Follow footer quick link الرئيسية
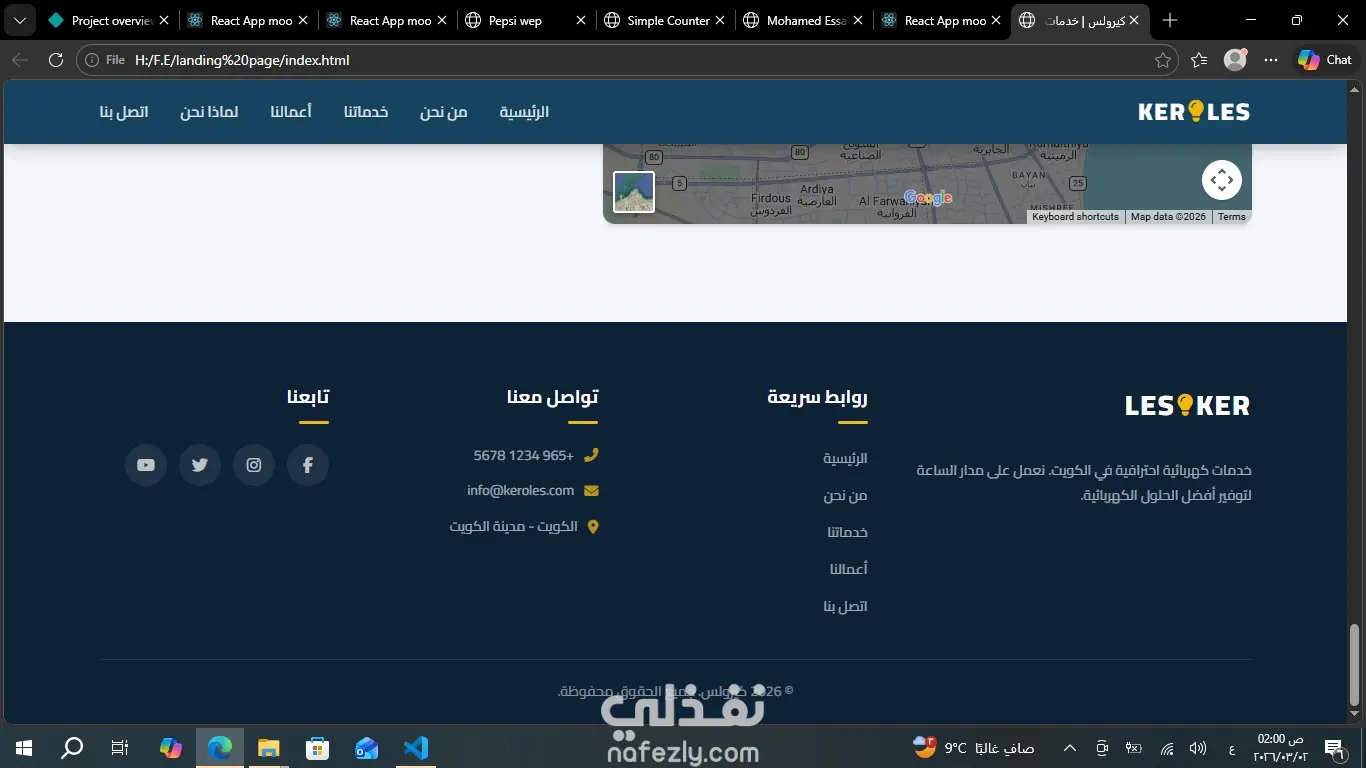This screenshot has height=768, width=1366. pyautogui.click(x=845, y=458)
